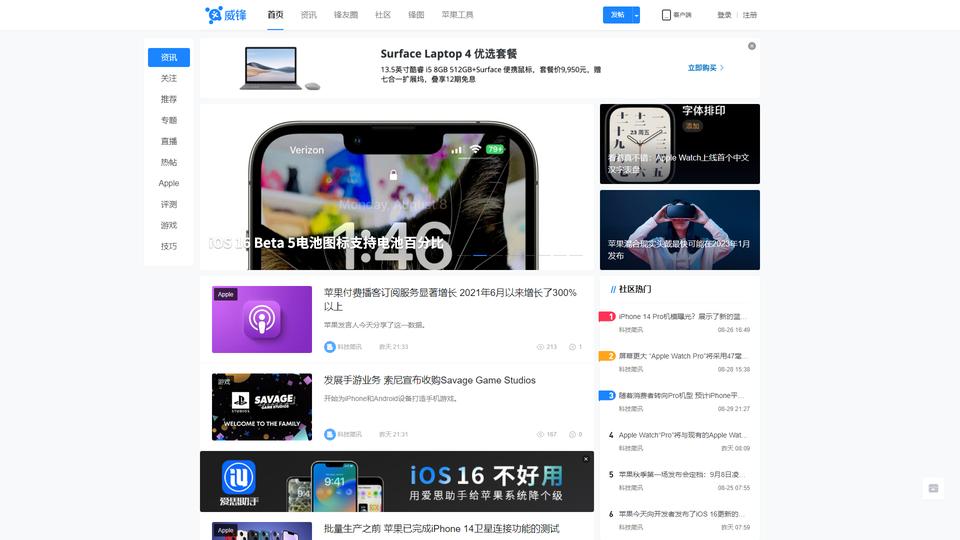Click comment icon on podcast article
The height and width of the screenshot is (540, 960).
pos(572,347)
